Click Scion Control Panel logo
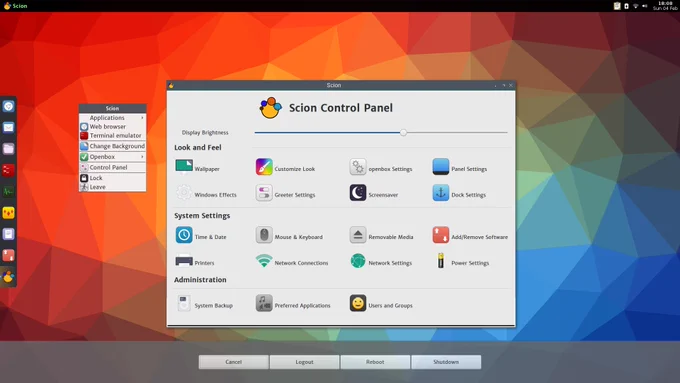The height and width of the screenshot is (383, 680). pyautogui.click(x=270, y=108)
